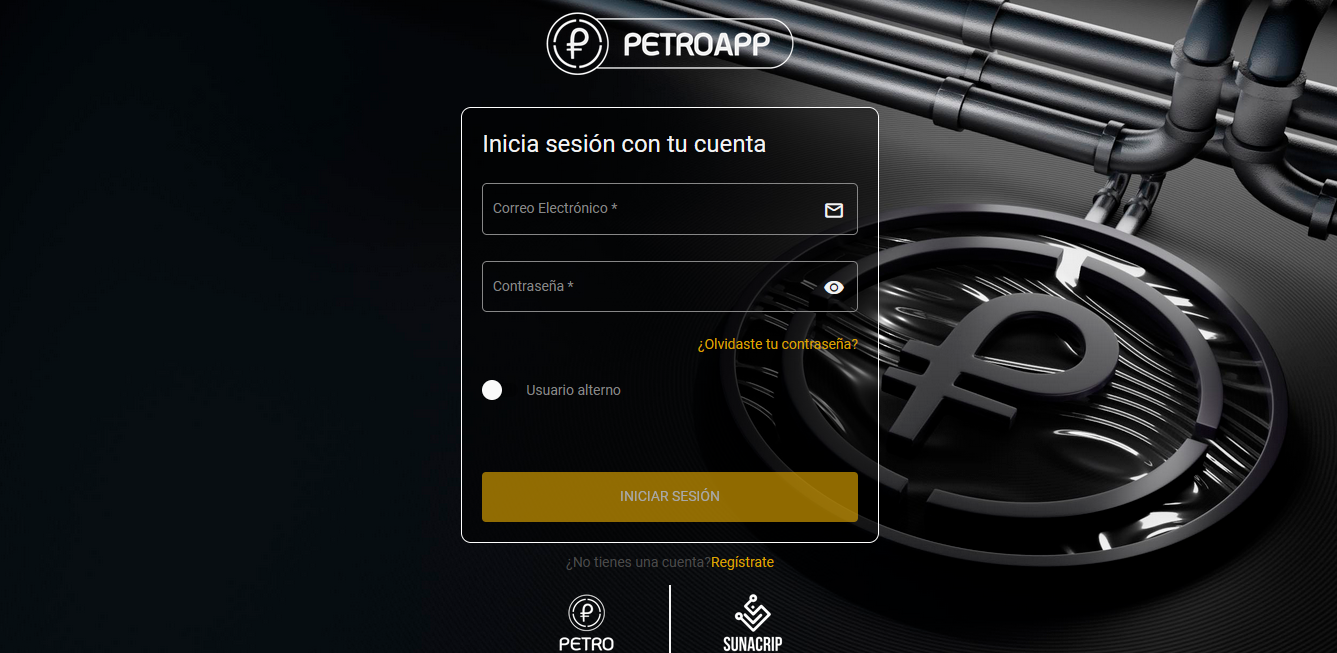Click the vertical divider between Petro and Sunacrip
Viewport: 1337px width, 653px height.
[x=670, y=619]
